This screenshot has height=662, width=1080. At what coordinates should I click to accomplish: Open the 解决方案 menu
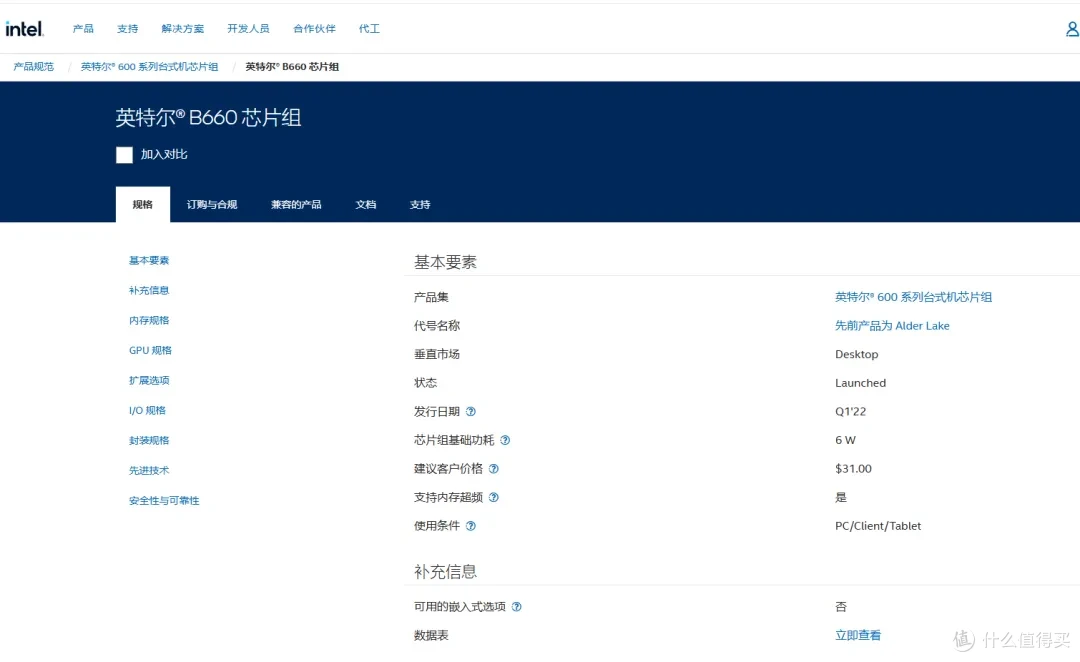183,28
